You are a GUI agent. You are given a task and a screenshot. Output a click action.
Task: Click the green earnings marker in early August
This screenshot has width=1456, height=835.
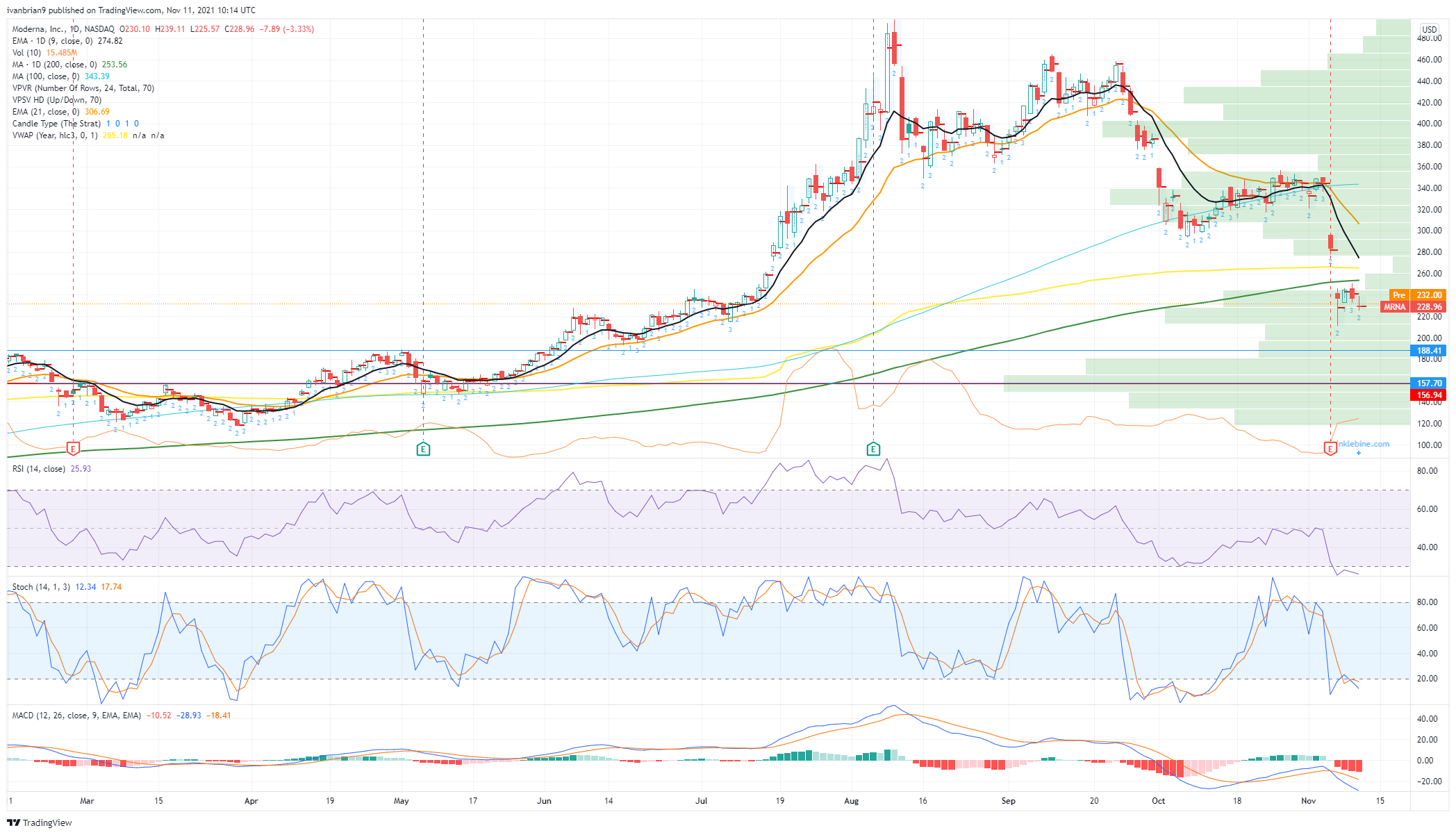point(873,449)
